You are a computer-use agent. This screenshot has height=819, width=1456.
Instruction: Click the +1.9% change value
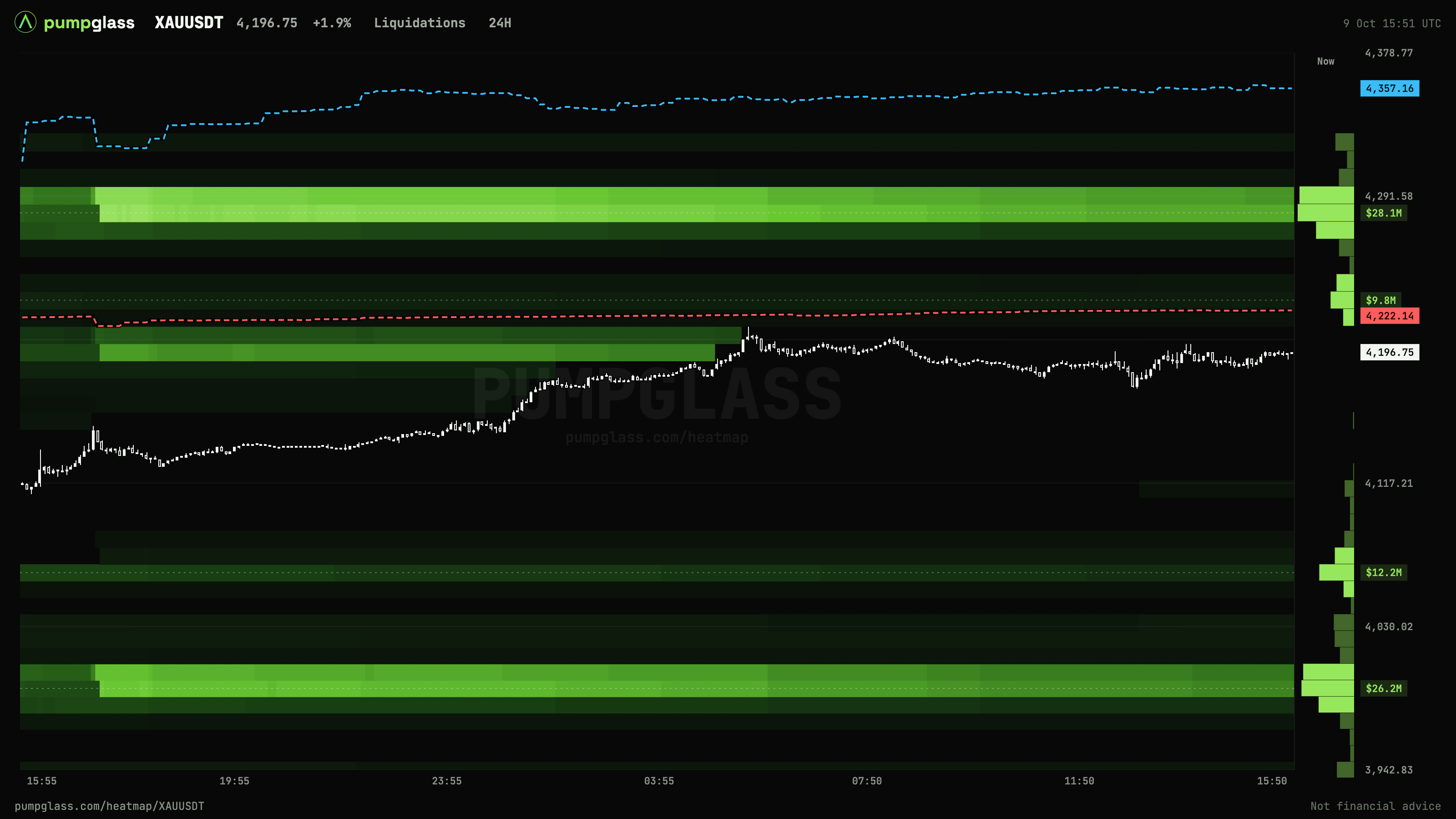point(332,23)
